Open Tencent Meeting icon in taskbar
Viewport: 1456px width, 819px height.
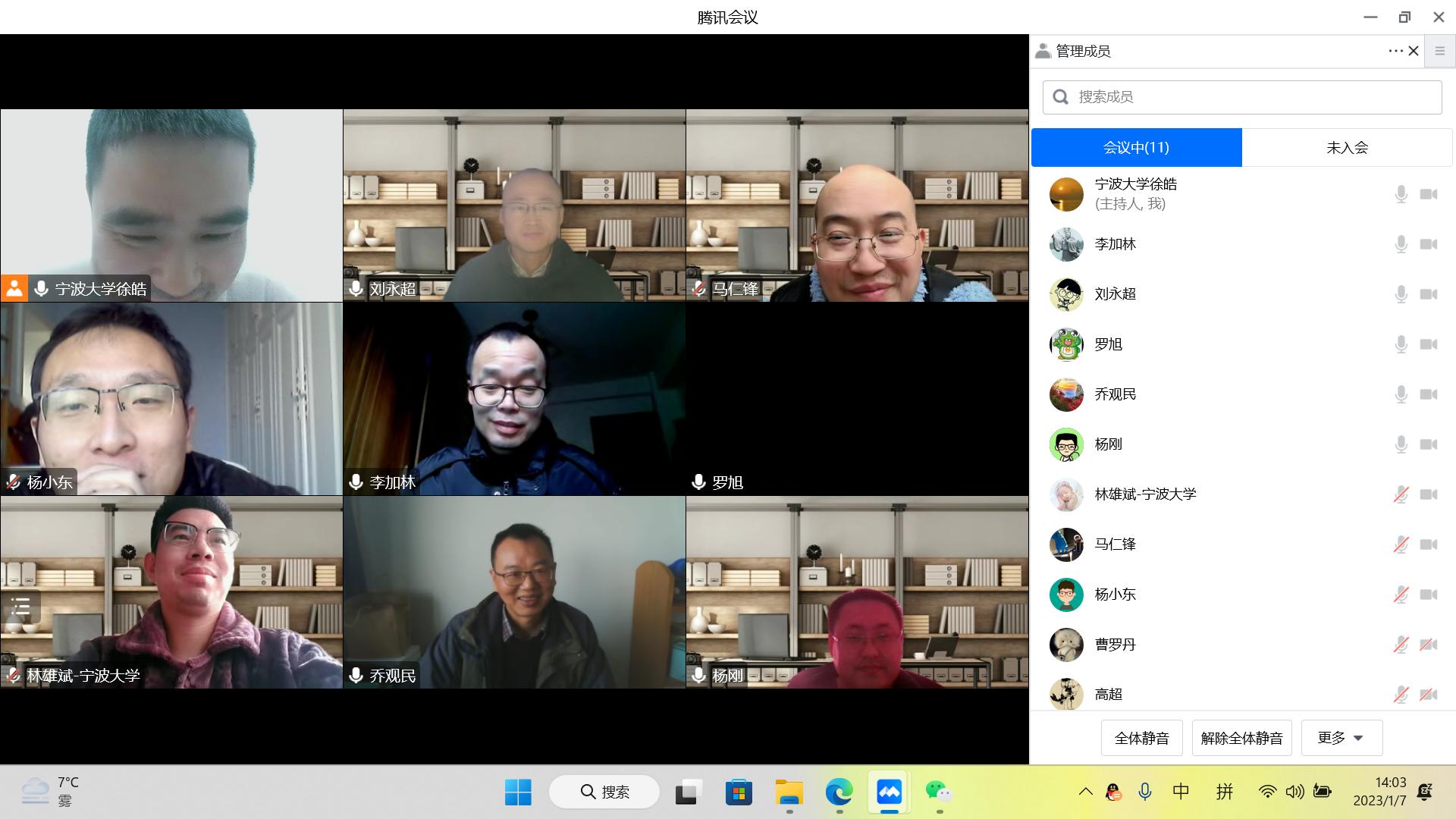(x=889, y=792)
